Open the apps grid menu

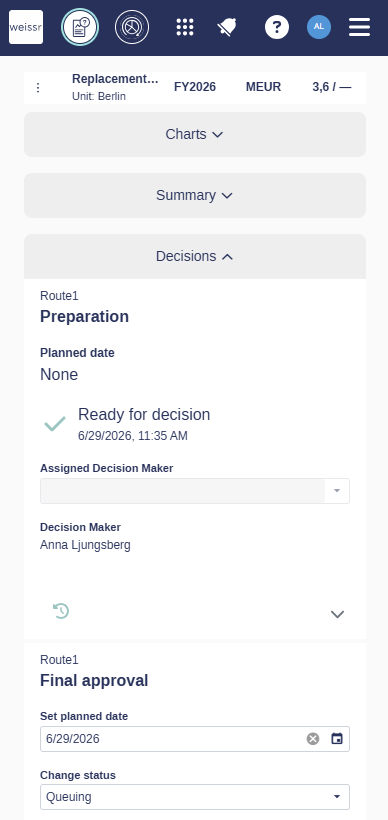[185, 27]
